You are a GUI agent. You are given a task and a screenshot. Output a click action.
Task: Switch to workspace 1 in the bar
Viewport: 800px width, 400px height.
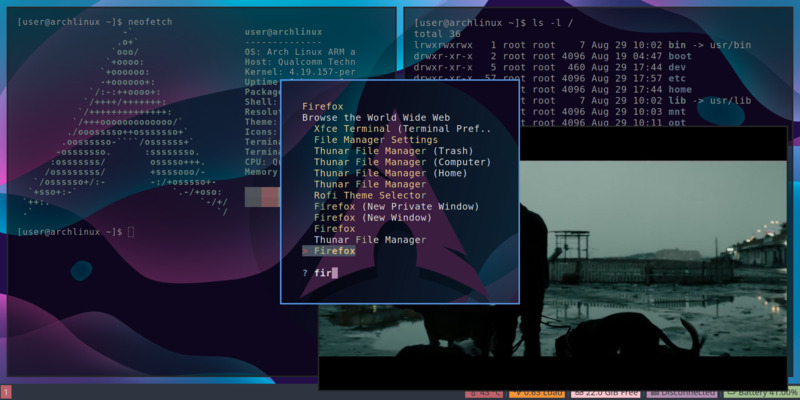click(x=6, y=394)
